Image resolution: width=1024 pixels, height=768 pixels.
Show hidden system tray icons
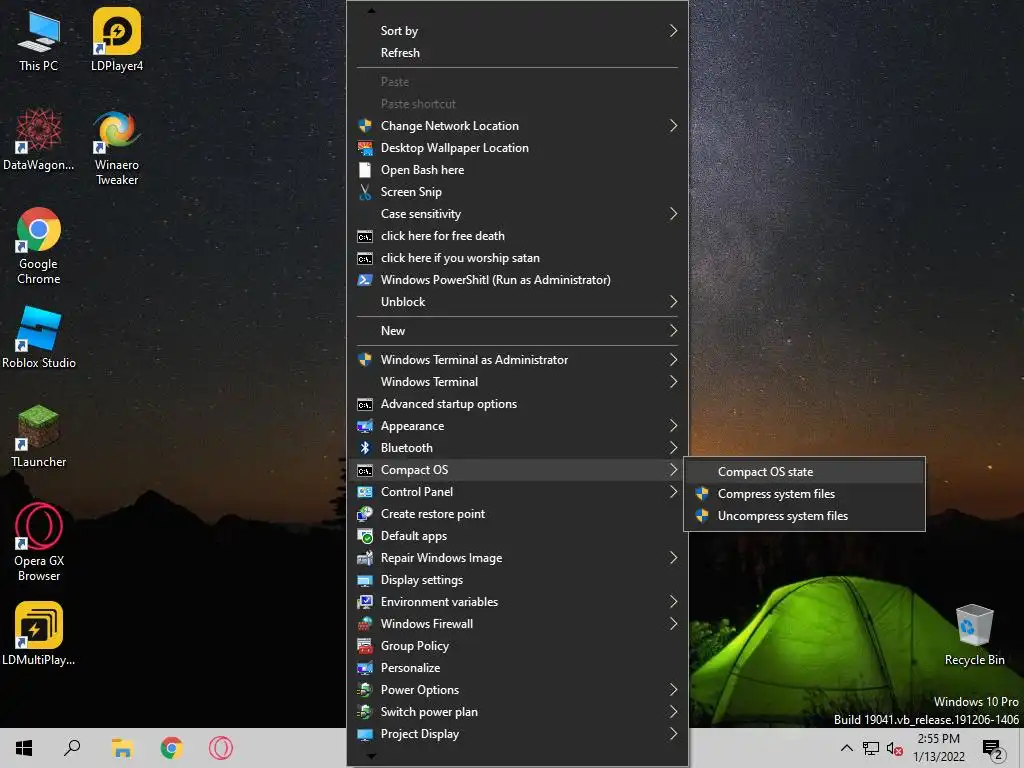click(846, 748)
